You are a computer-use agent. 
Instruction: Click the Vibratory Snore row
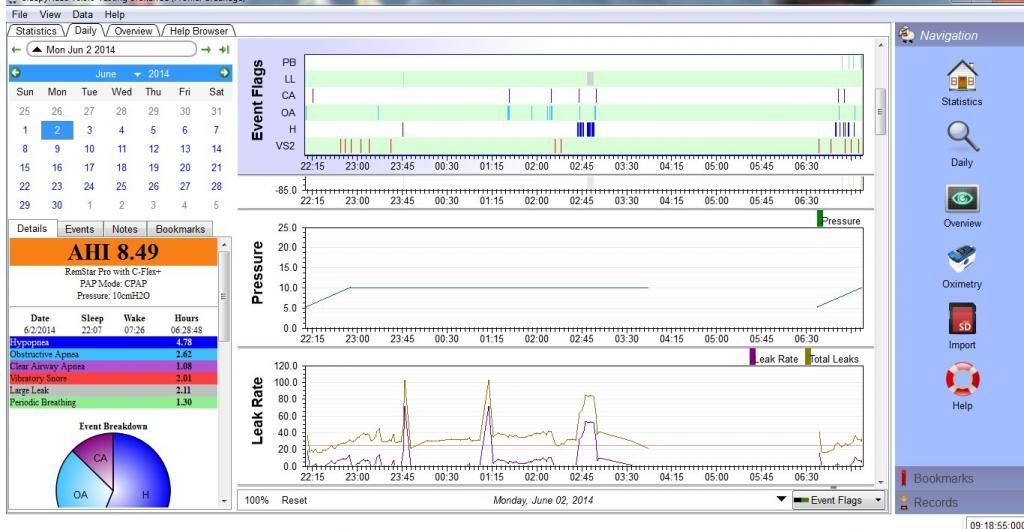(x=113, y=378)
